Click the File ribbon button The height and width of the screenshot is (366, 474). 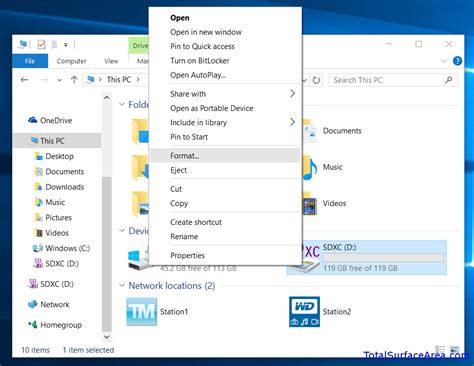(30, 61)
